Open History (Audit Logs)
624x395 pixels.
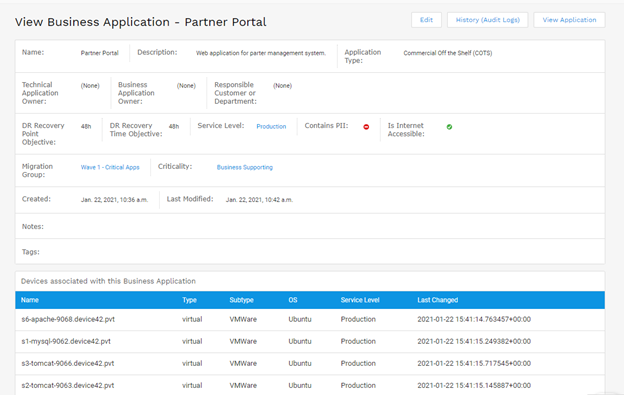(488, 20)
